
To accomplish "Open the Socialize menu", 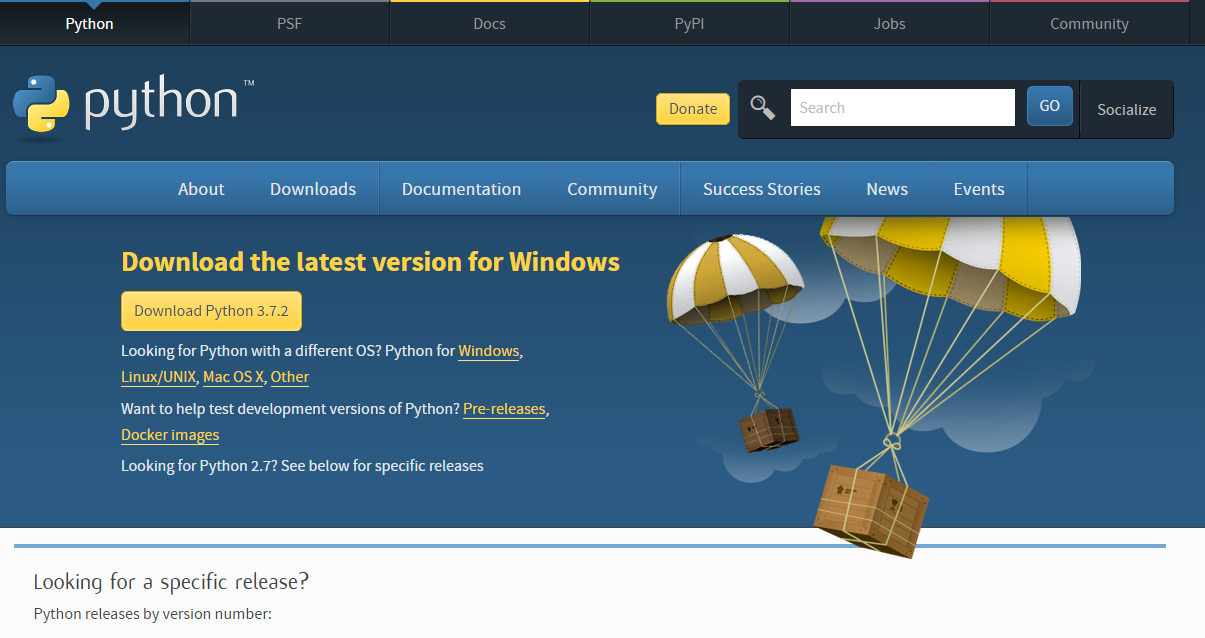I will click(1126, 110).
